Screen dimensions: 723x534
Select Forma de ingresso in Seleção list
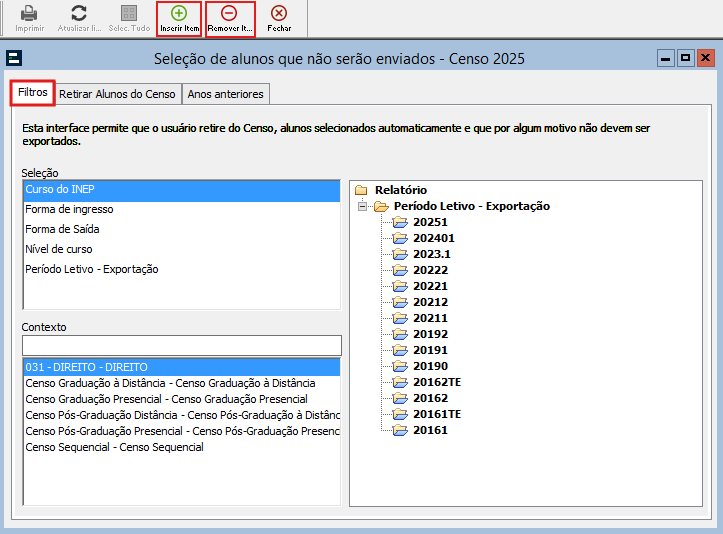pyautogui.click(x=182, y=209)
